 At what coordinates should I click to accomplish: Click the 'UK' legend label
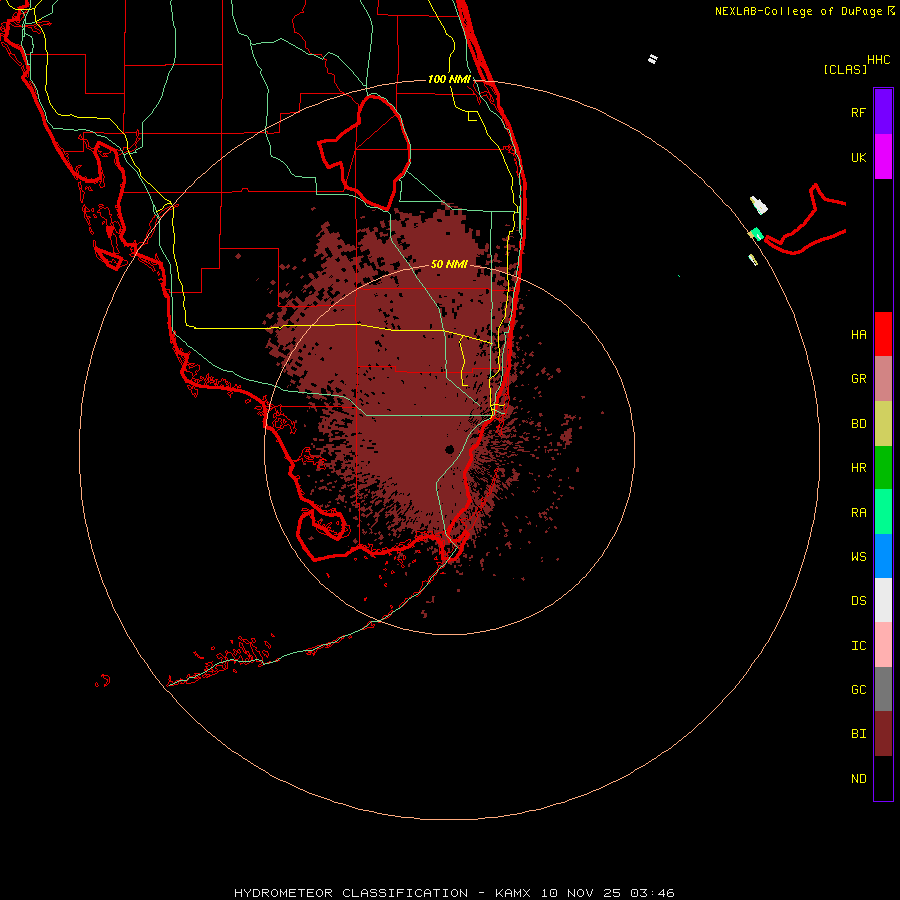pos(858,157)
